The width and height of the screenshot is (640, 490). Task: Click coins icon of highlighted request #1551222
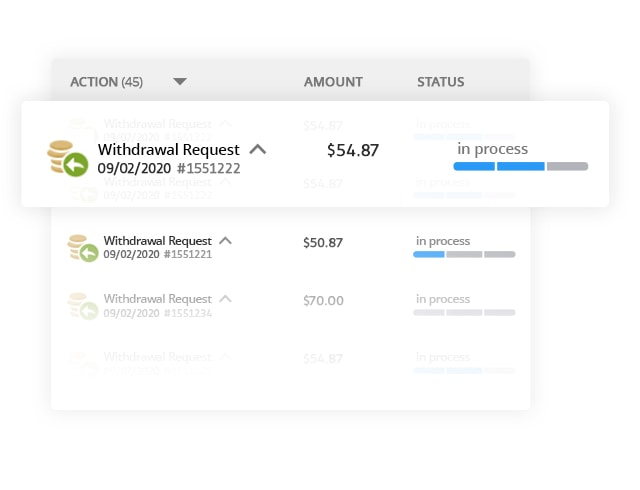(68, 158)
